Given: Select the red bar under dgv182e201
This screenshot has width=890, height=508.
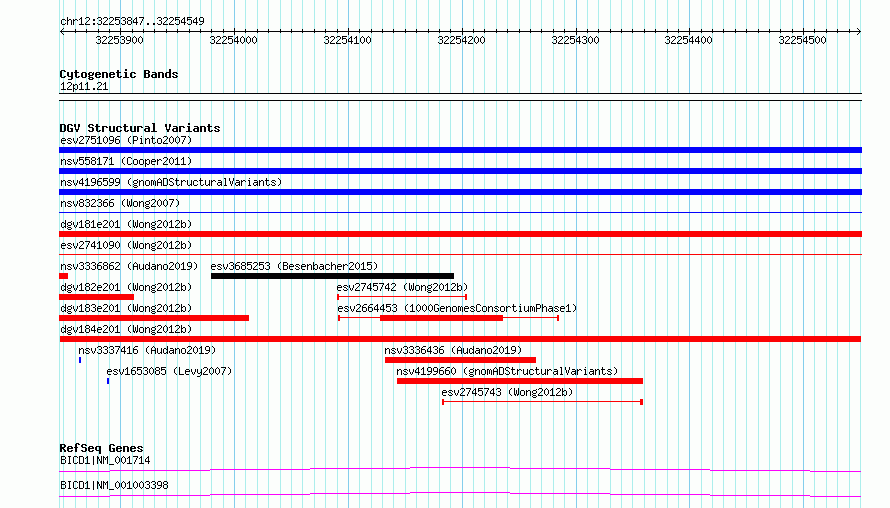Looking at the screenshot, I should click(x=96, y=297).
